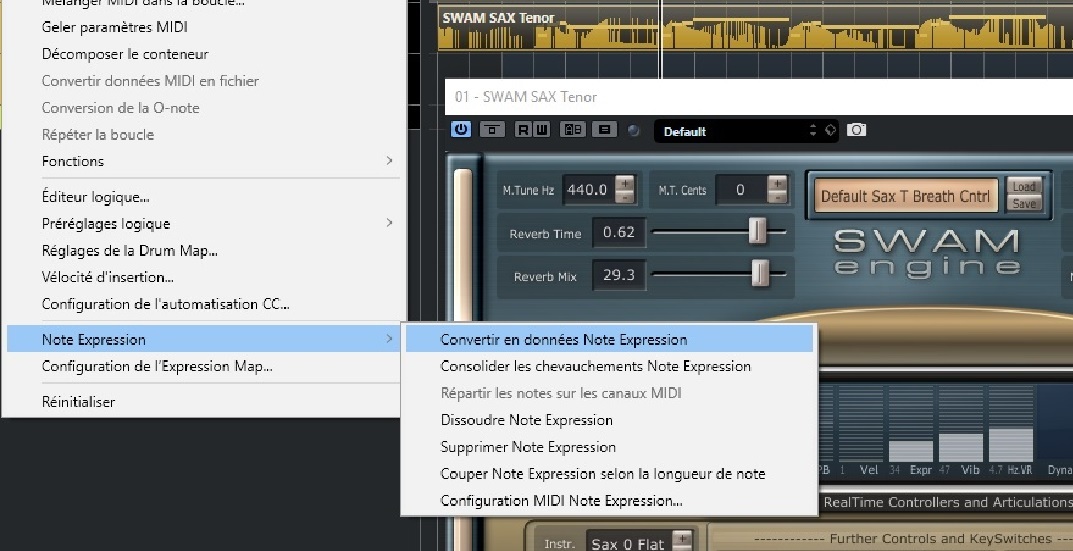1073x551 pixels.
Task: Enable Read automation (R) button
Action: (523, 129)
